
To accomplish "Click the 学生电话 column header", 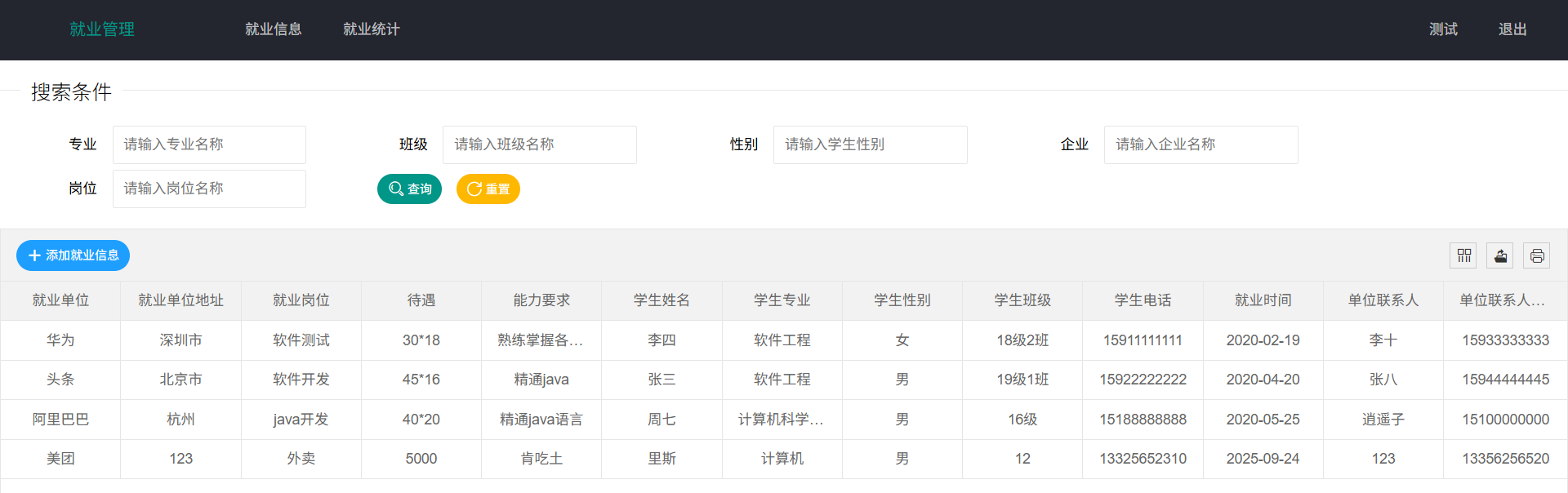I will (x=1143, y=300).
